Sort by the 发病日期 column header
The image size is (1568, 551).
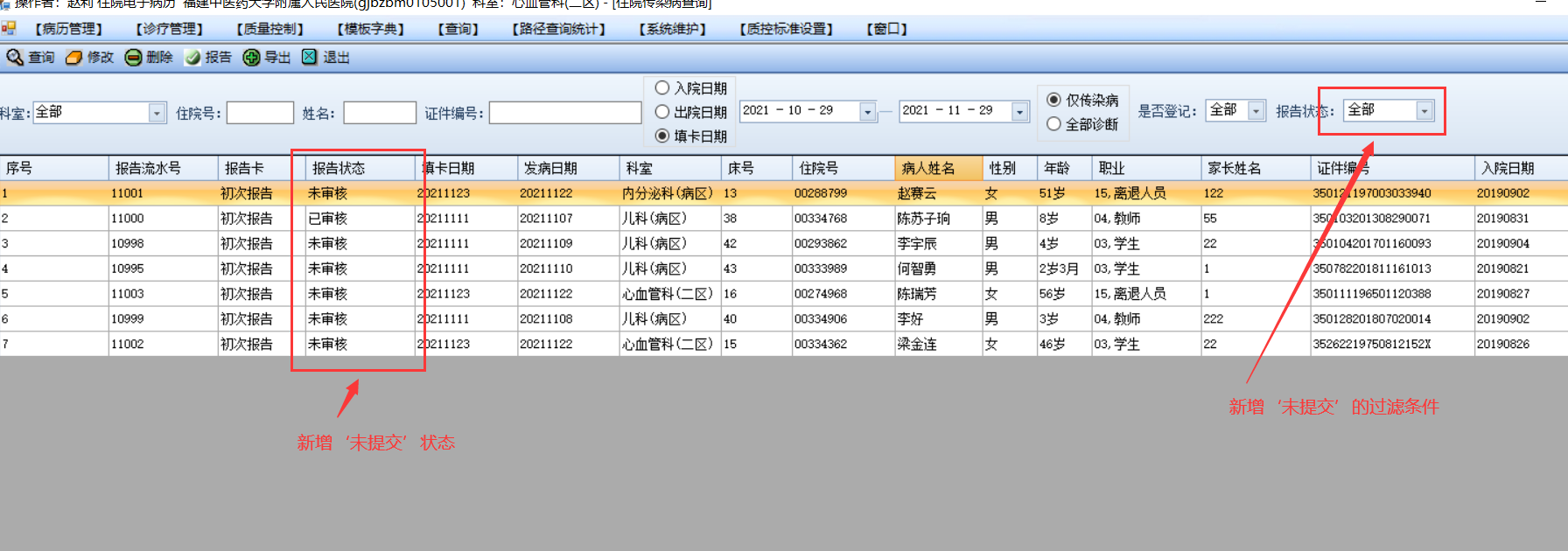coord(569,168)
